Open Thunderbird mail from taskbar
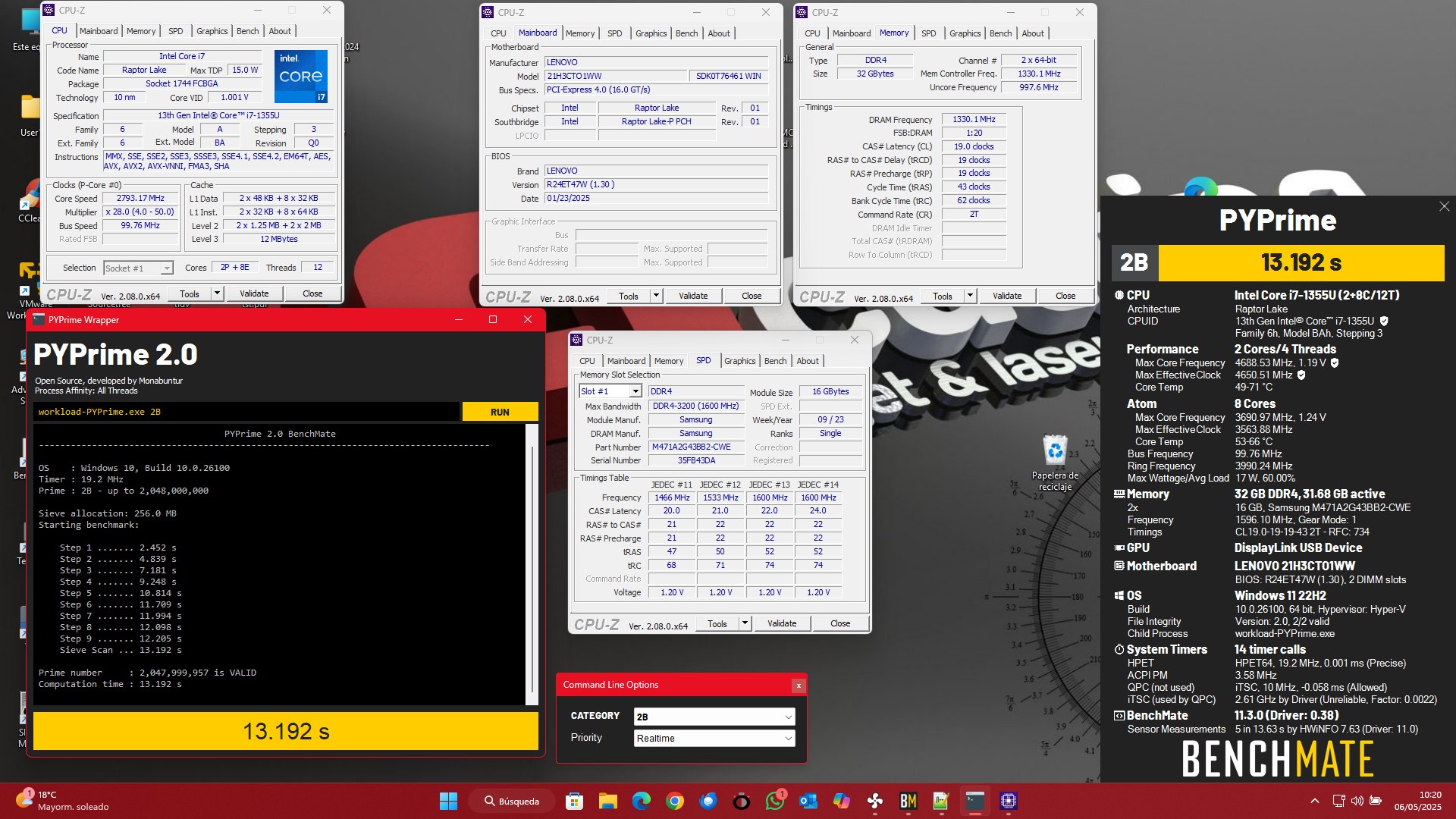The image size is (1456, 819). (708, 801)
